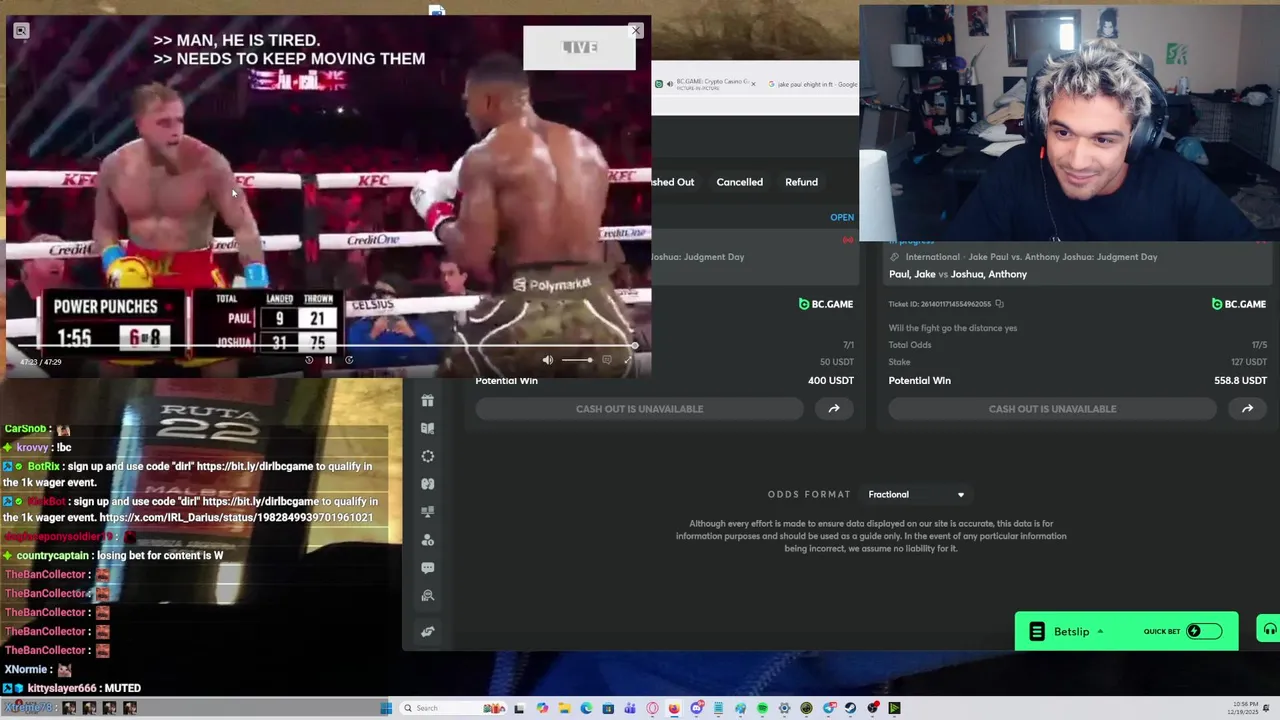Switch to the Cashed Out tab
The height and width of the screenshot is (720, 1280).
[x=673, y=182]
